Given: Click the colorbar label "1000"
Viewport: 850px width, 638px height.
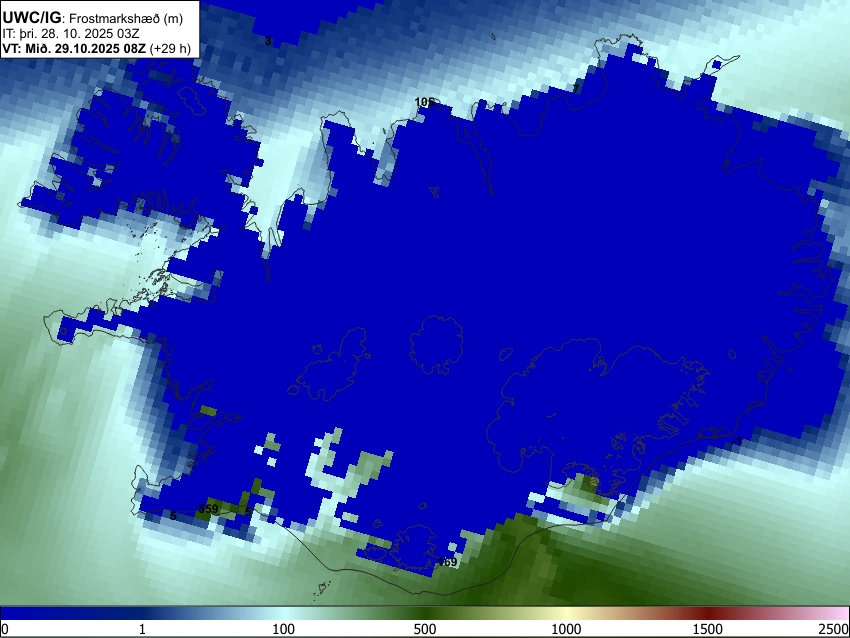Looking at the screenshot, I should (x=566, y=629).
